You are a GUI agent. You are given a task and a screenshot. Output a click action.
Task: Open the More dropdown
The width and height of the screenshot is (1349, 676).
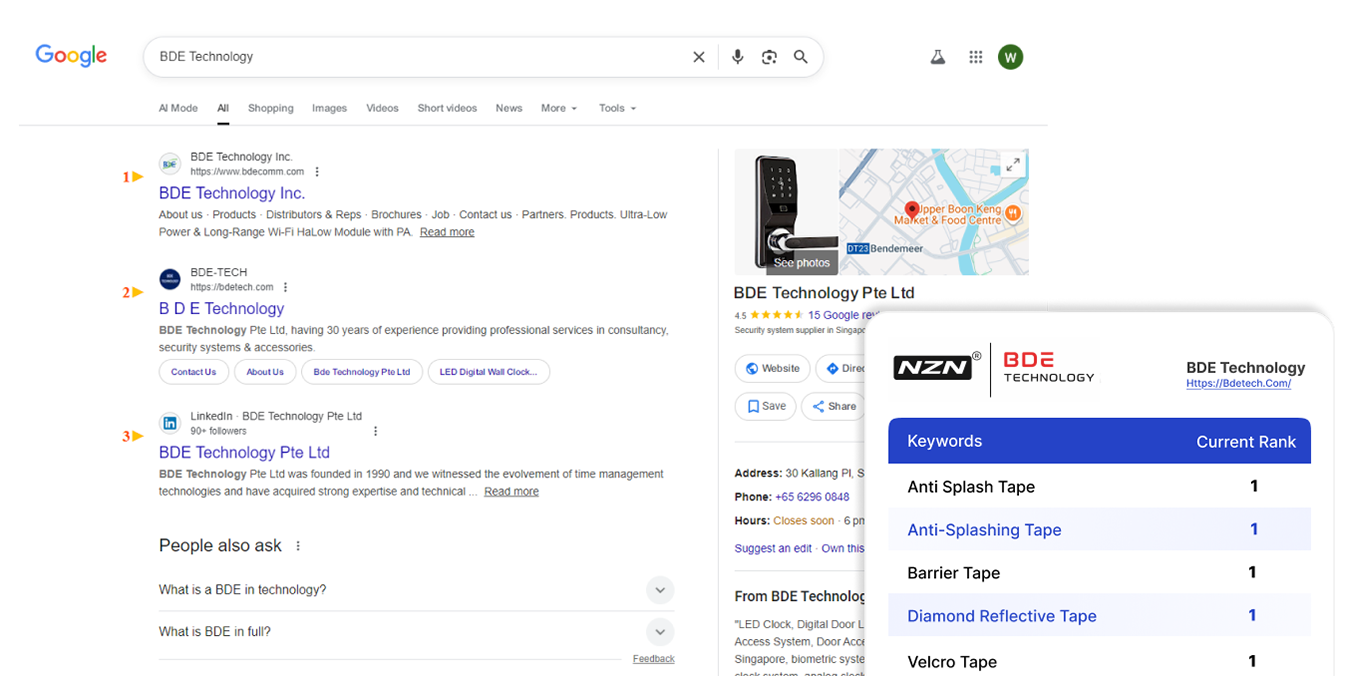tap(559, 108)
